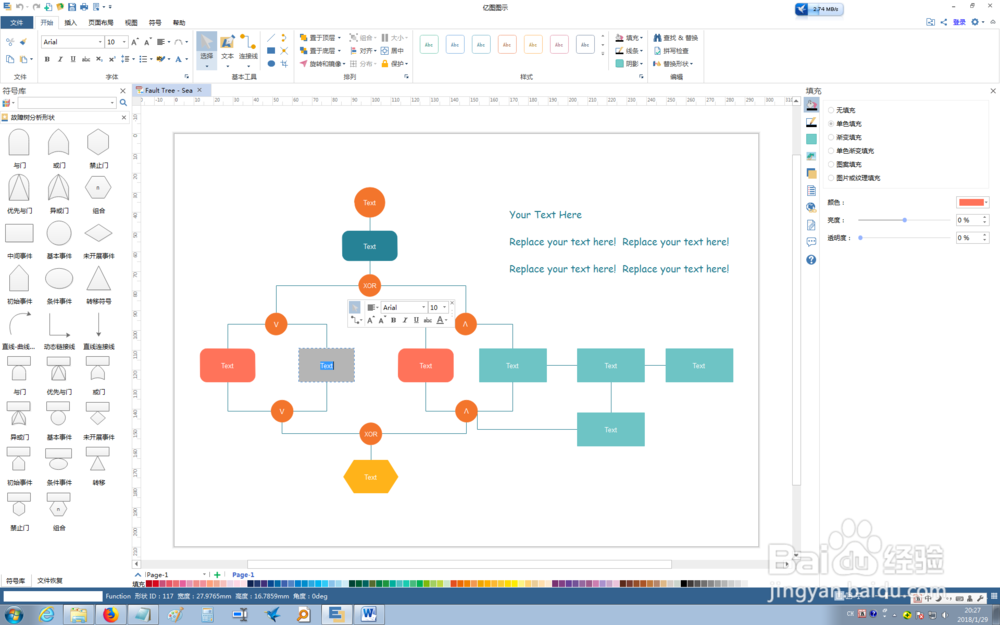Switch to the 页面布局 ribbon tab
The width and height of the screenshot is (1000, 625).
click(x=101, y=22)
